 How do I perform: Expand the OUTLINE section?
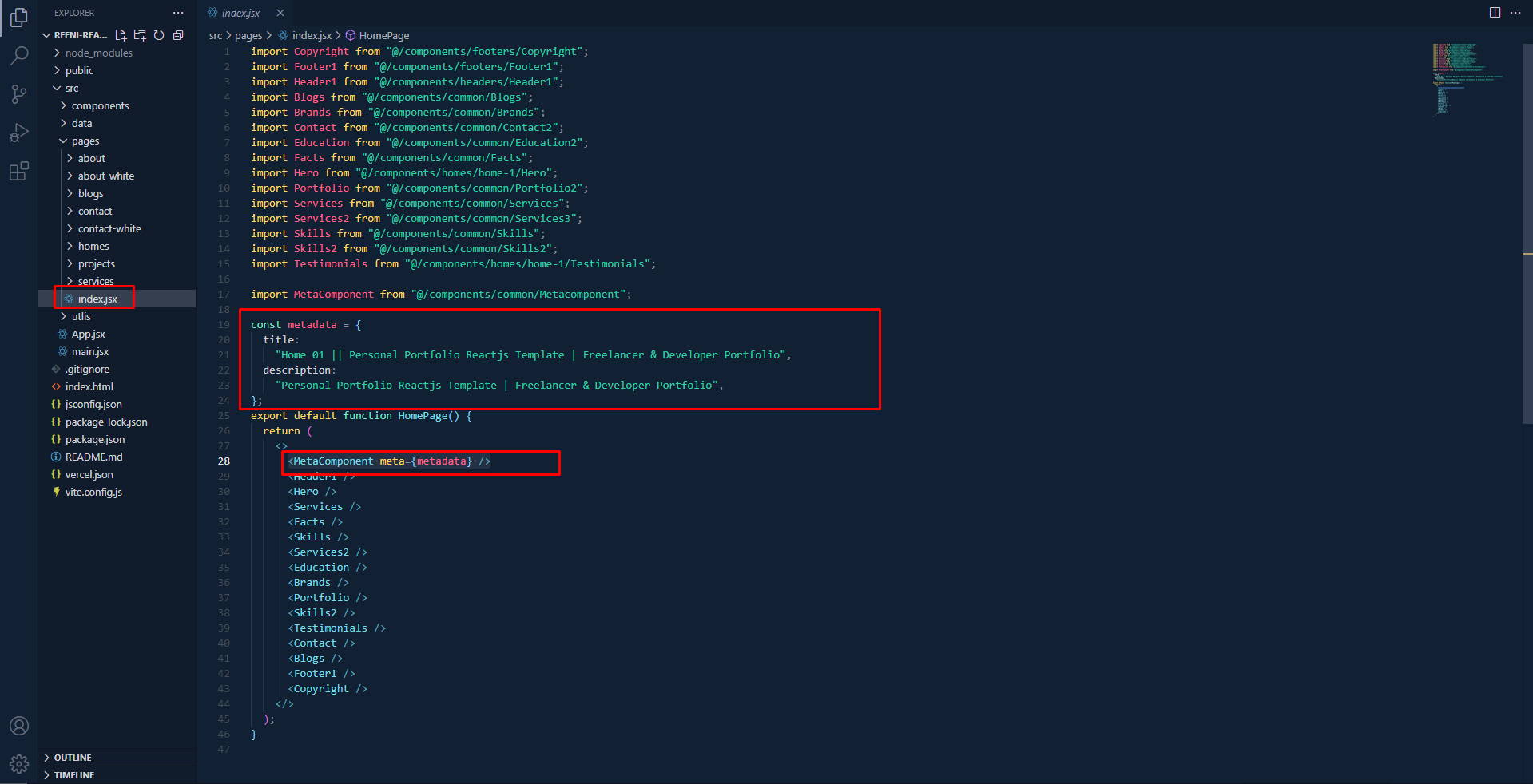pyautogui.click(x=75, y=757)
